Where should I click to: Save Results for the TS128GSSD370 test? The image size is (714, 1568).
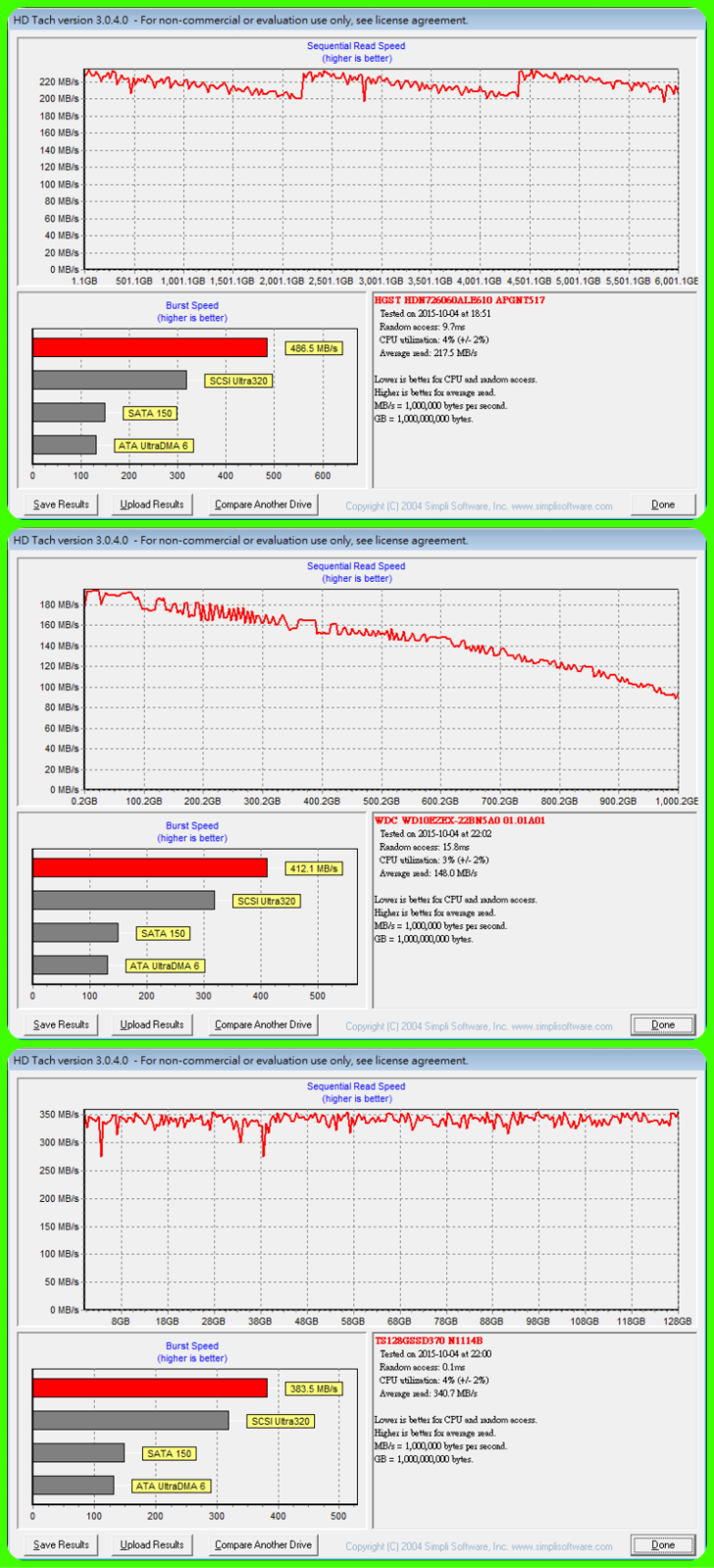pyautogui.click(x=61, y=1544)
